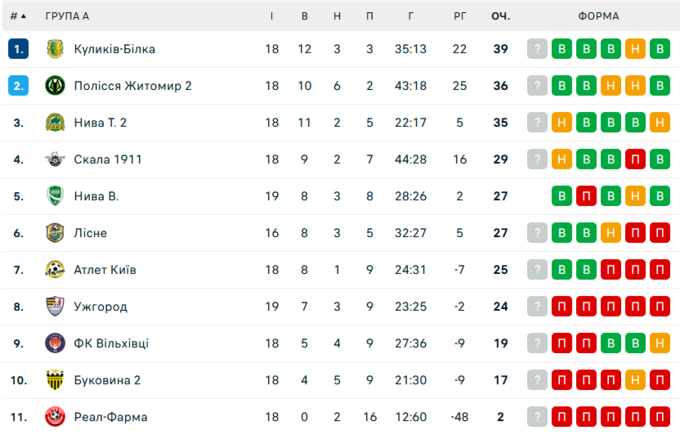Open the Нива В. team page link
The width and height of the screenshot is (680, 435).
coord(96,196)
